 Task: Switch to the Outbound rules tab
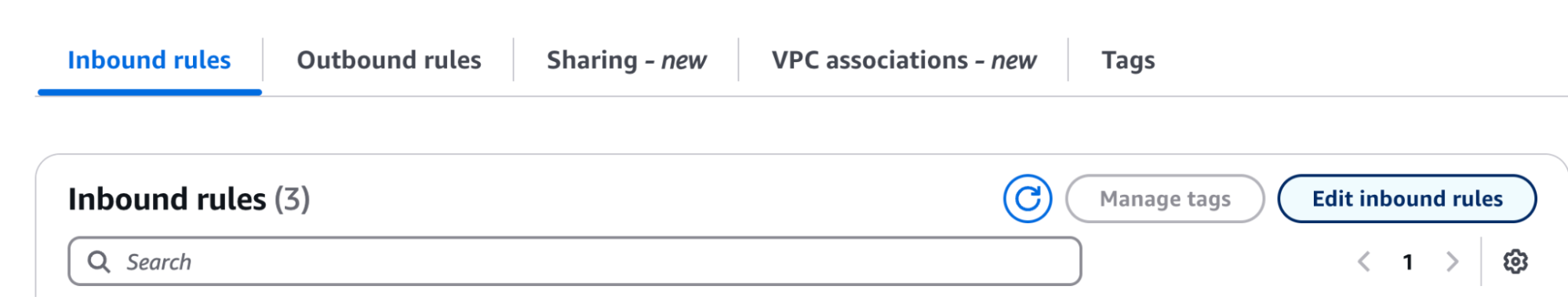(389, 60)
